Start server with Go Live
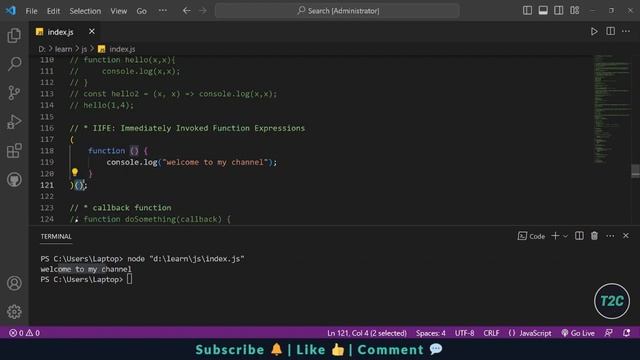Screen dimensions: 640x360 tap(578, 333)
